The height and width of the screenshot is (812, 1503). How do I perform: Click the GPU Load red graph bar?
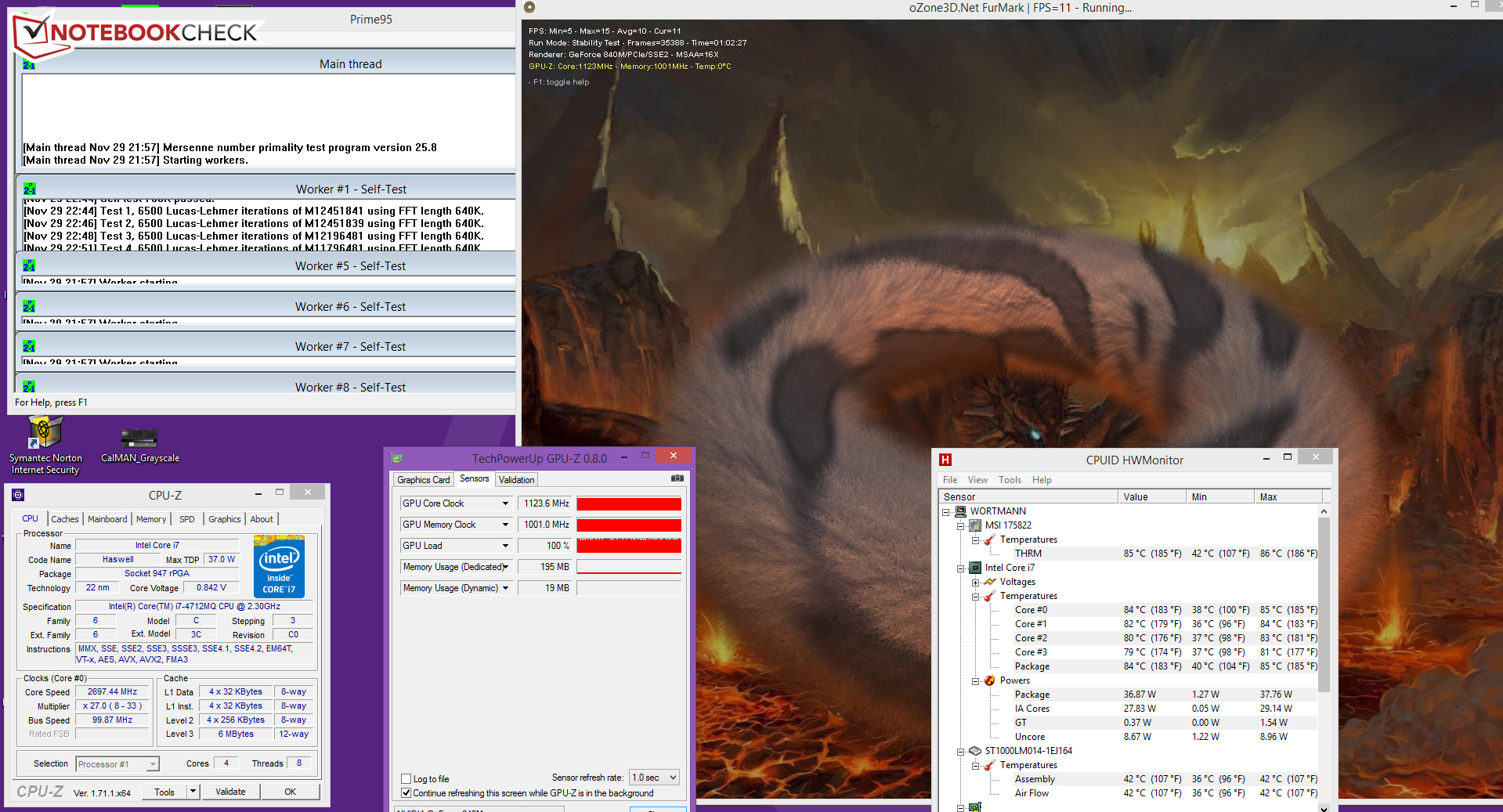coord(629,546)
